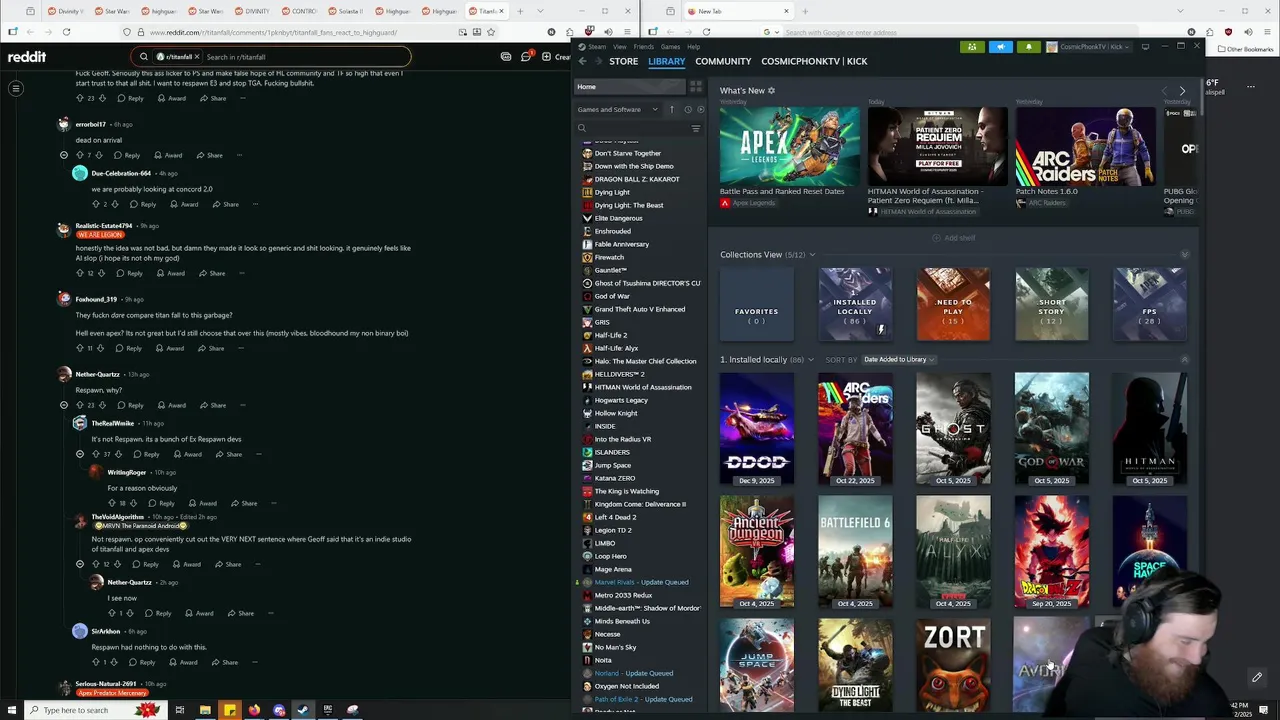Open Firefox from the taskbar
This screenshot has height=720, width=1280.
point(254,710)
